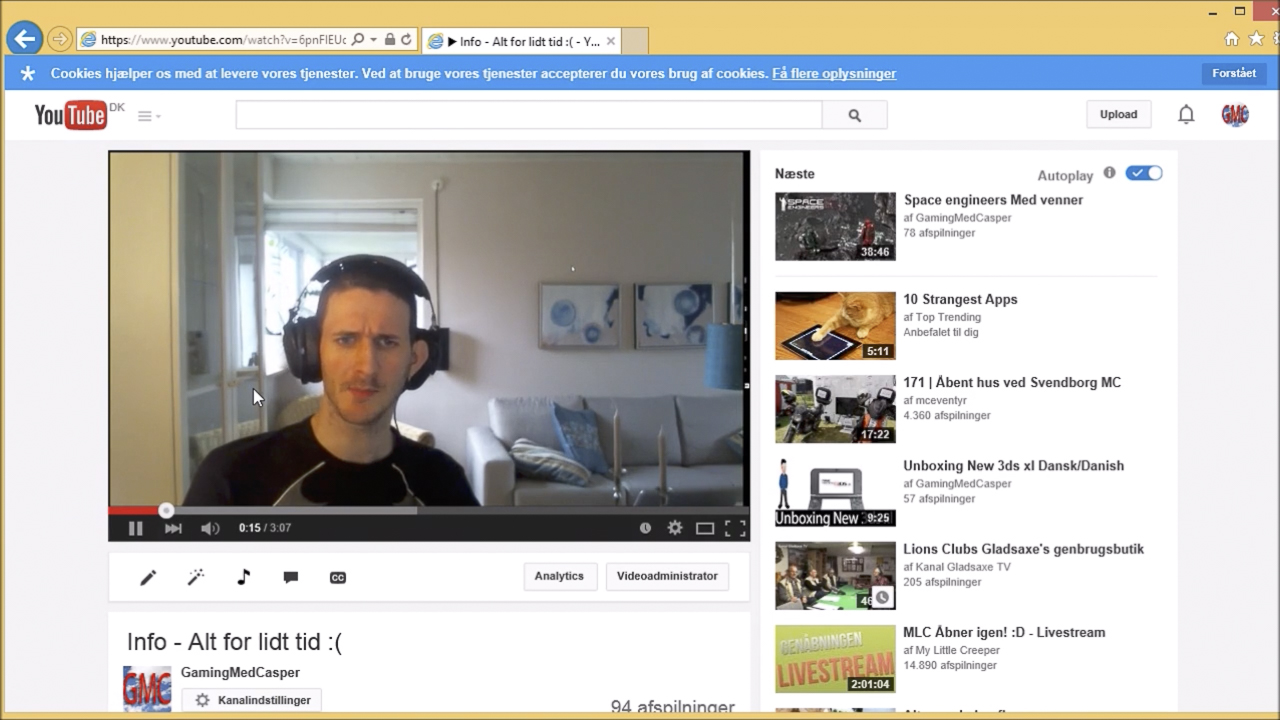Open the Space engineers Med venner title
Screen dimensions: 1280x720
coord(993,200)
